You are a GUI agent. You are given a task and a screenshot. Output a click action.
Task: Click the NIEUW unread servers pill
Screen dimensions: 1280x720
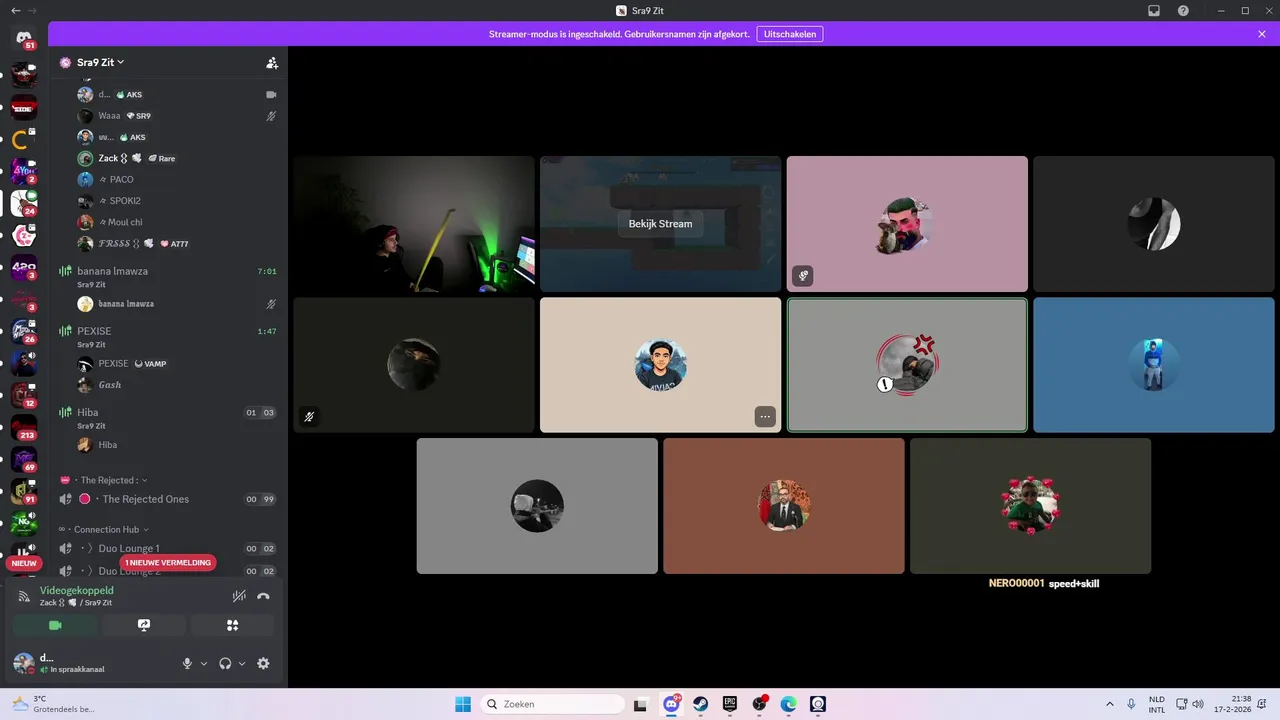pos(24,563)
